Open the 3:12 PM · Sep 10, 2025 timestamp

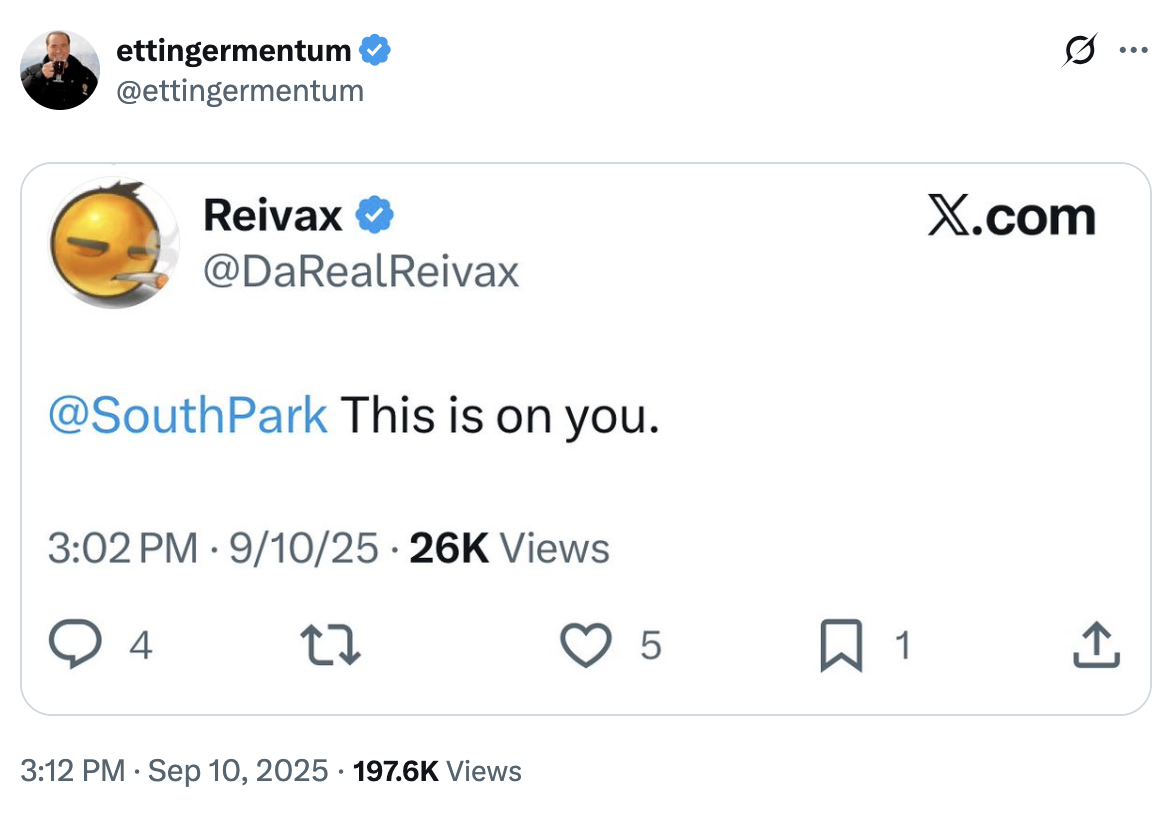tap(174, 771)
